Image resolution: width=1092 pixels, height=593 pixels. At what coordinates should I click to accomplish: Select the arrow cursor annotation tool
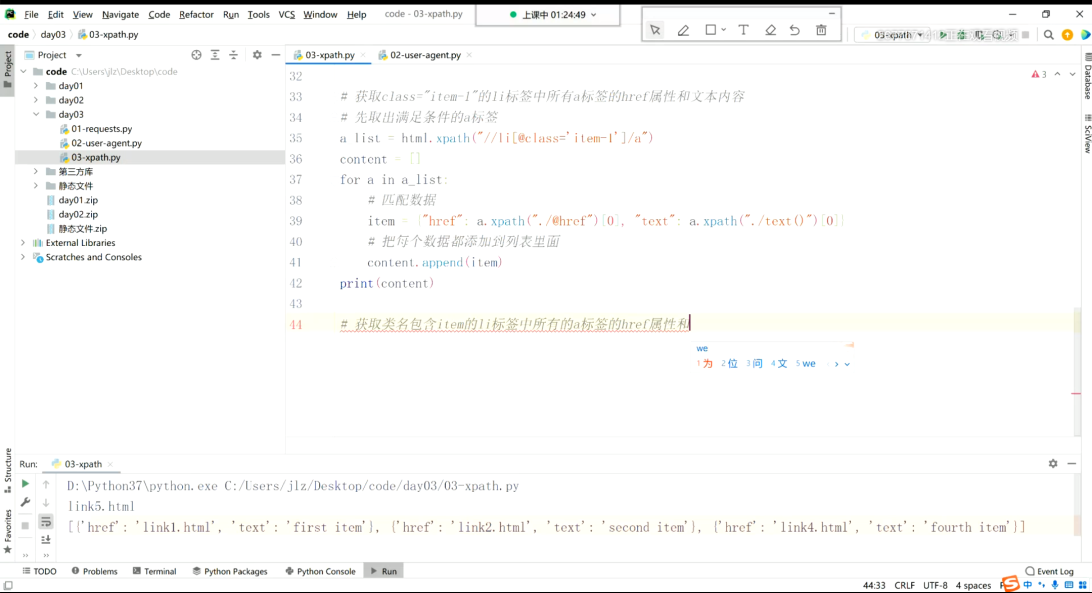pos(655,30)
